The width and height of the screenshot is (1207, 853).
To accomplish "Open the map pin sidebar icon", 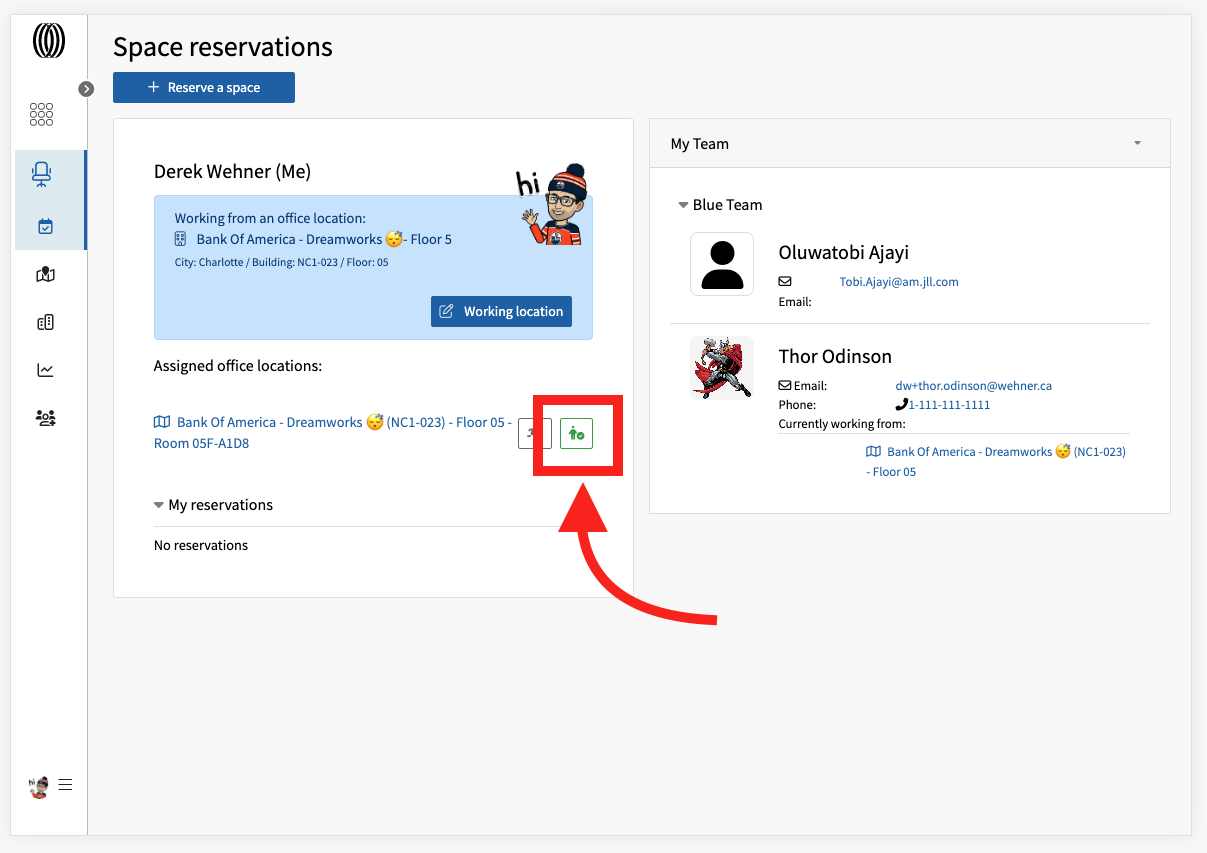I will (x=45, y=275).
